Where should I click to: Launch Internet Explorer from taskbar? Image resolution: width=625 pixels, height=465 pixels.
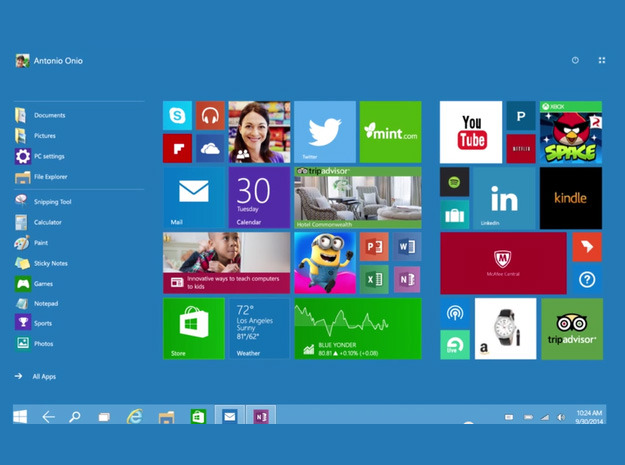(135, 416)
